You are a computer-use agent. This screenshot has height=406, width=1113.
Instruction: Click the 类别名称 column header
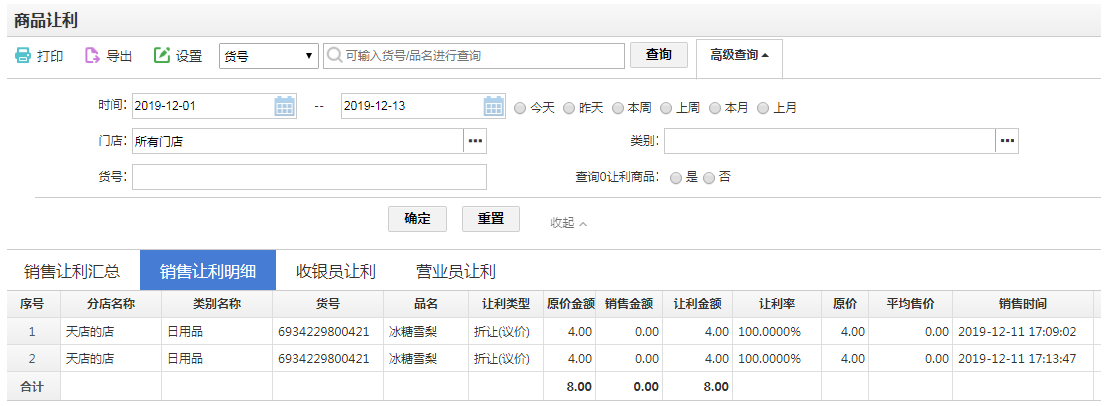click(216, 304)
